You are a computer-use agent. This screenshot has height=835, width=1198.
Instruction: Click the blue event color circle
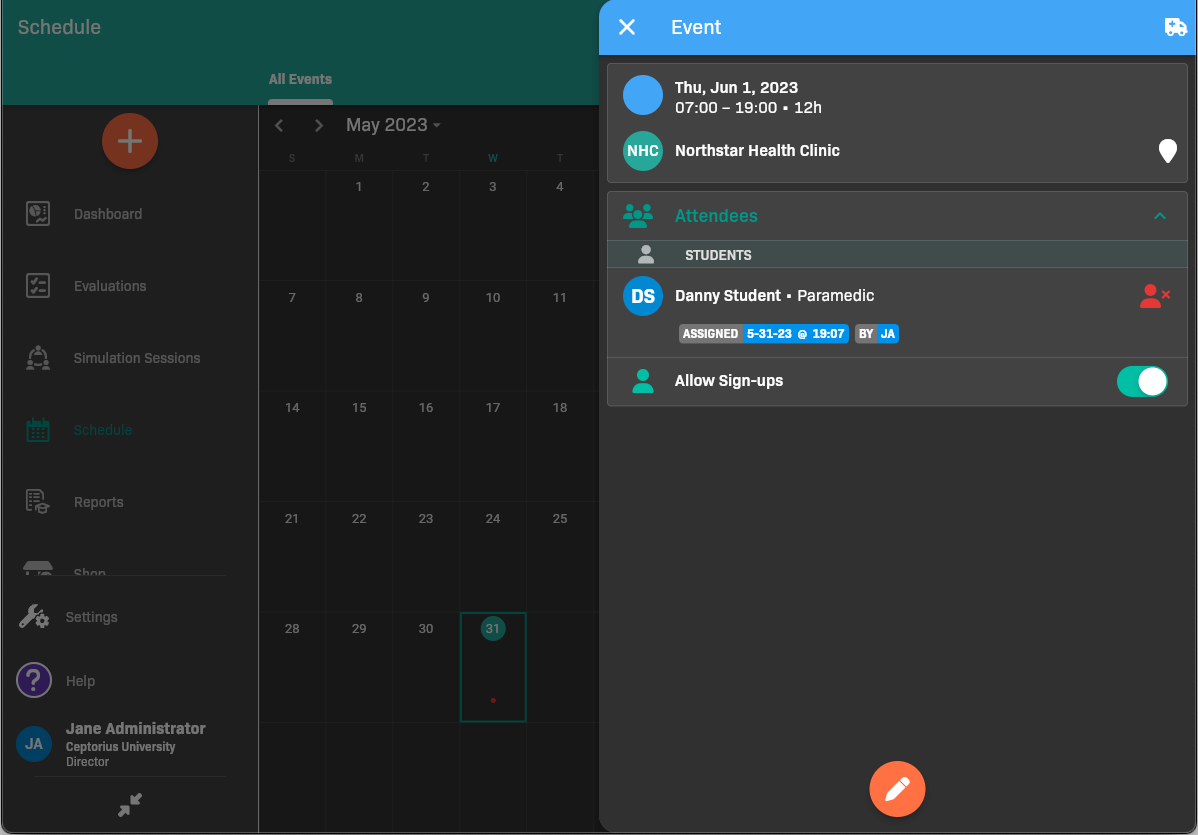tap(643, 95)
